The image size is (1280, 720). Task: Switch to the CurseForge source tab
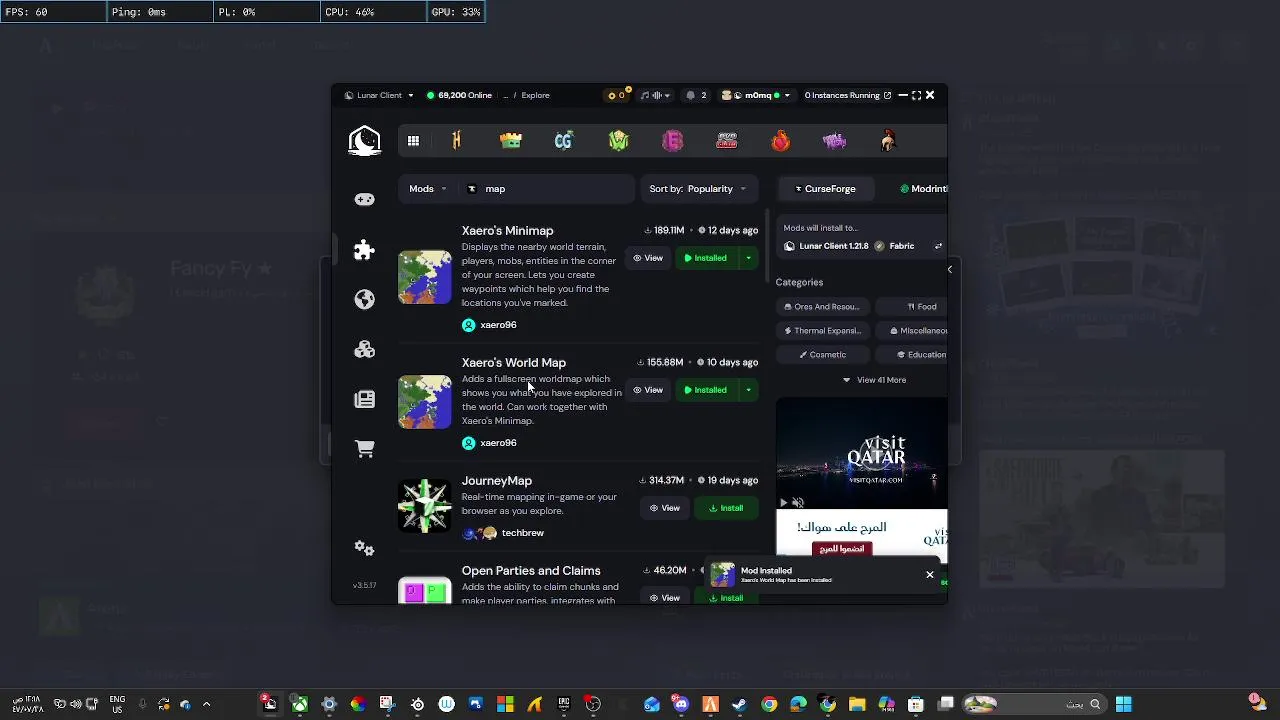point(825,188)
